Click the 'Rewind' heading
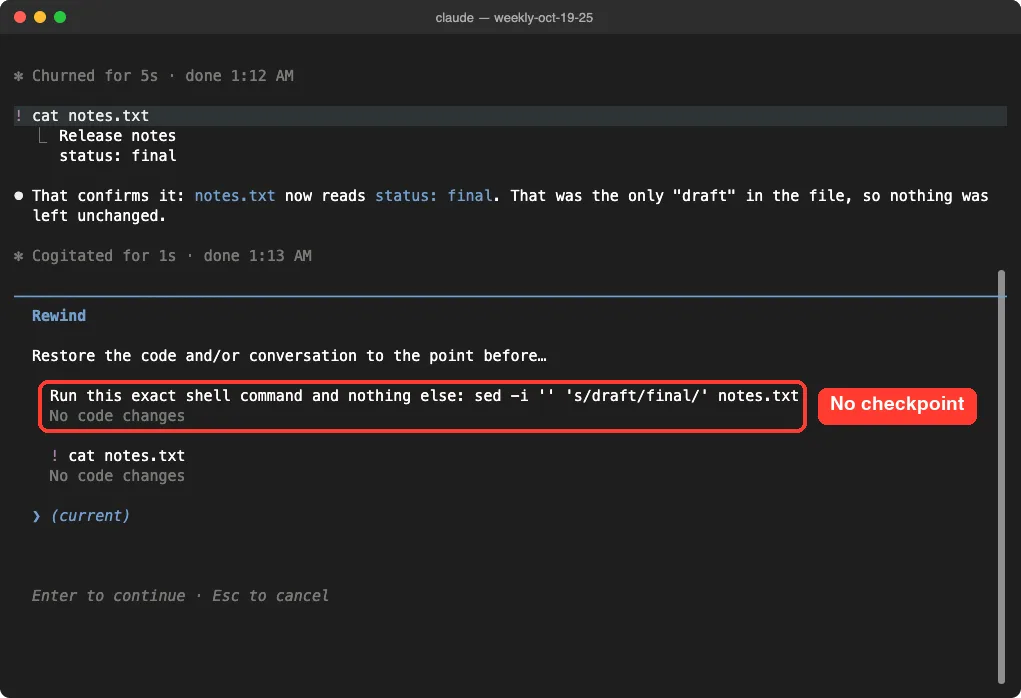The width and height of the screenshot is (1021, 698). click(x=59, y=316)
